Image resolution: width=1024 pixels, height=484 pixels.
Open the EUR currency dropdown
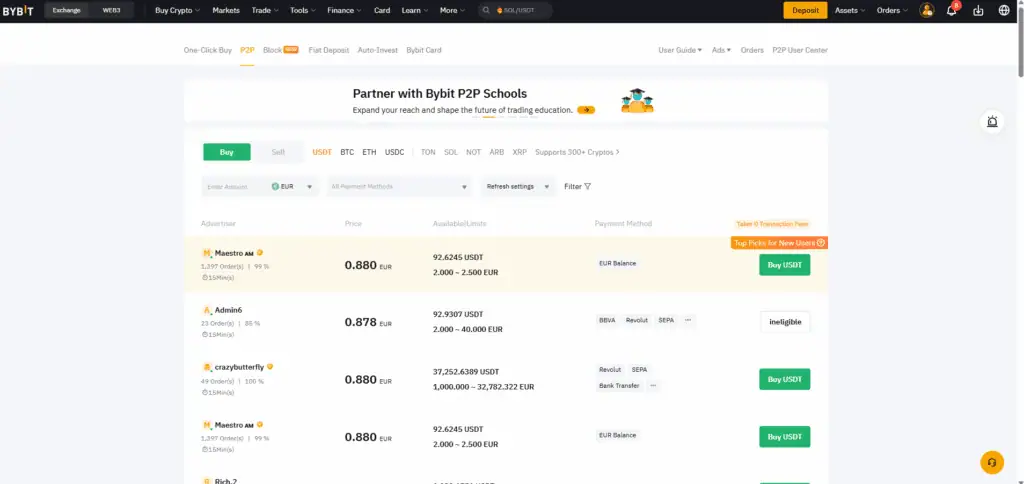pos(293,187)
